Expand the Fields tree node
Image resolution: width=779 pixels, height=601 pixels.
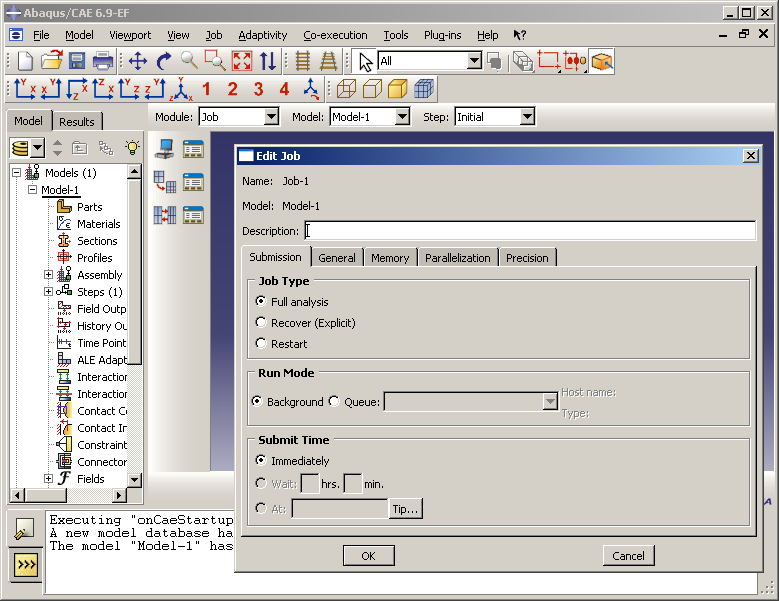(48, 479)
